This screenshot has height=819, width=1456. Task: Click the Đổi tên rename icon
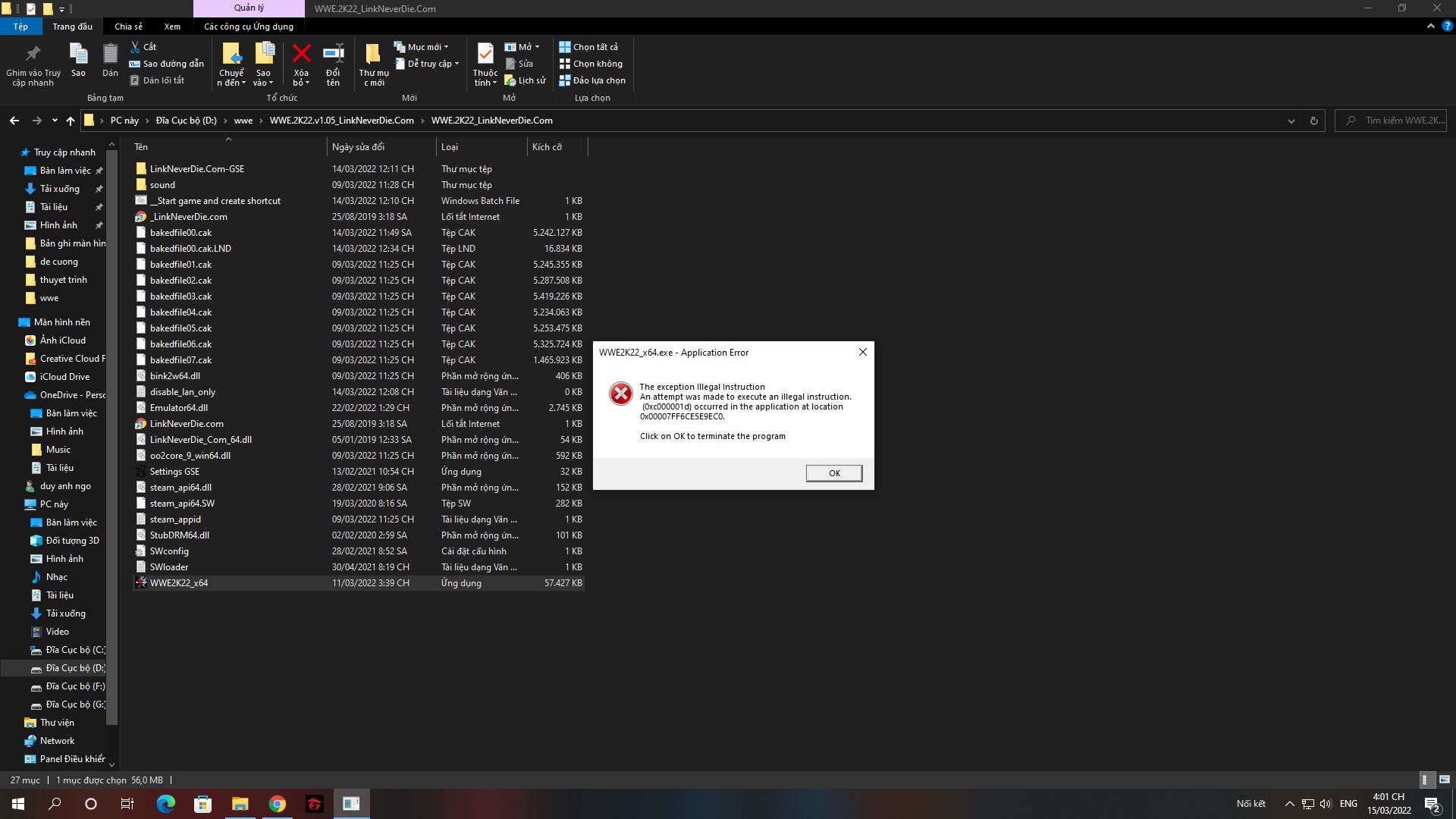pyautogui.click(x=333, y=54)
